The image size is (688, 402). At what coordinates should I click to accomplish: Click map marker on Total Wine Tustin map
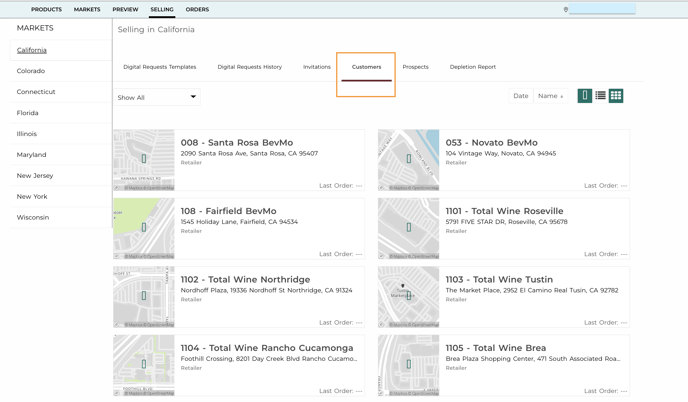pyautogui.click(x=408, y=296)
